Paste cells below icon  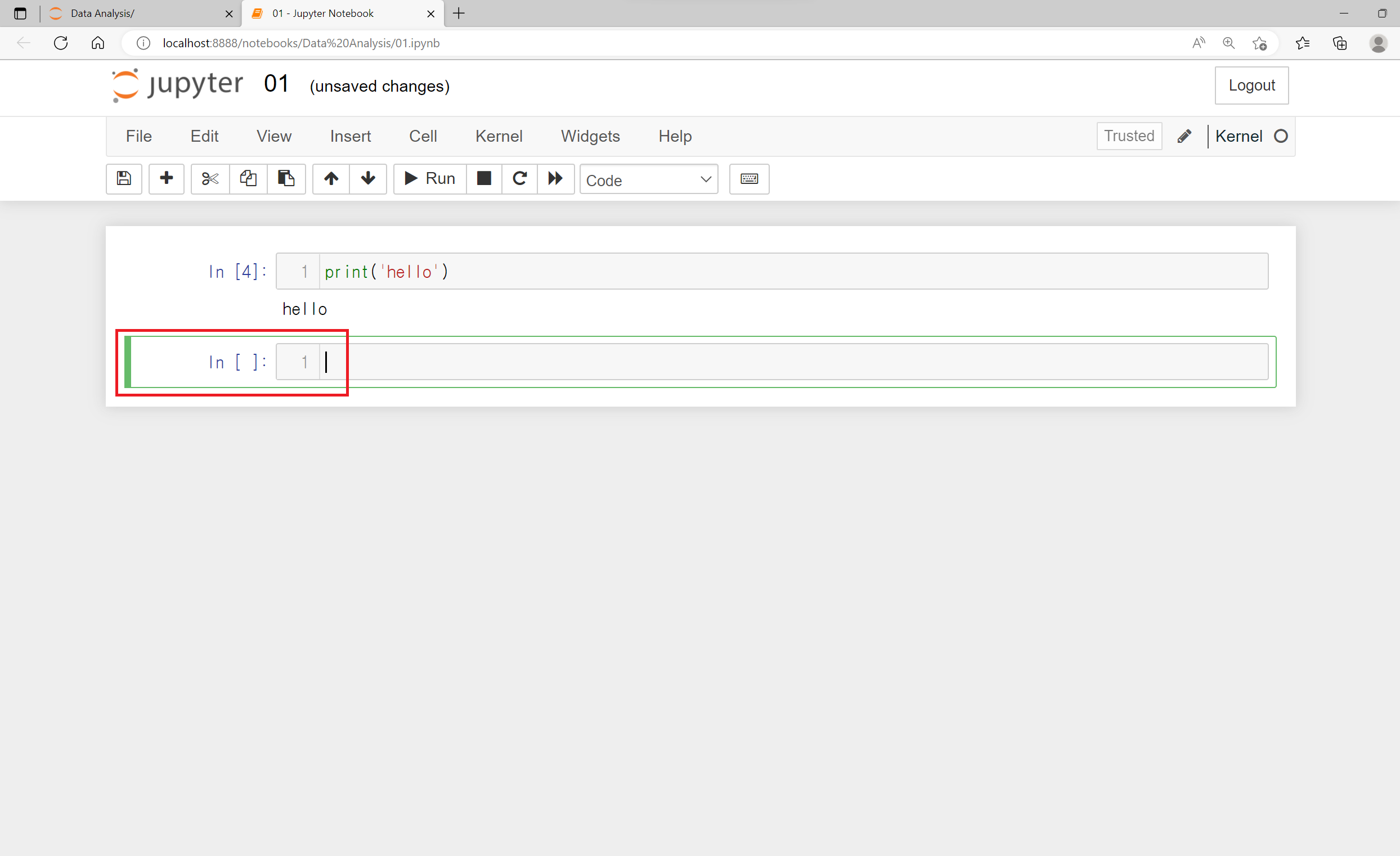(286, 178)
